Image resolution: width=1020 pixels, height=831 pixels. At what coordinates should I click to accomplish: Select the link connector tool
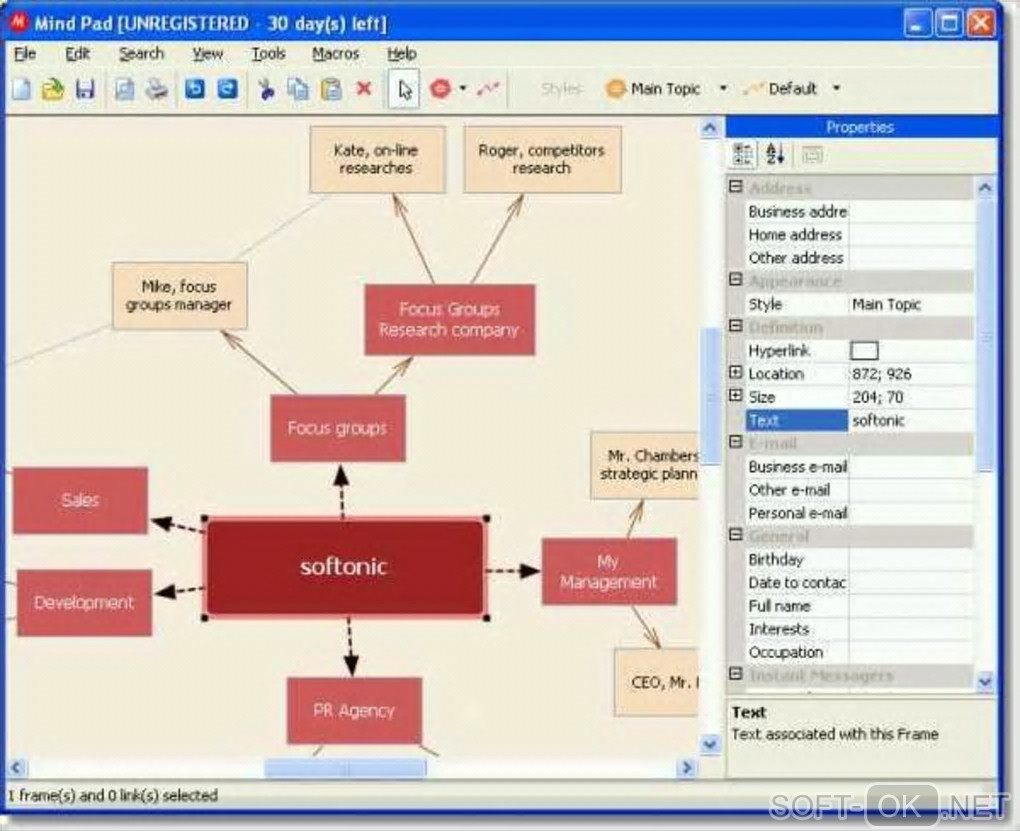pyautogui.click(x=489, y=89)
